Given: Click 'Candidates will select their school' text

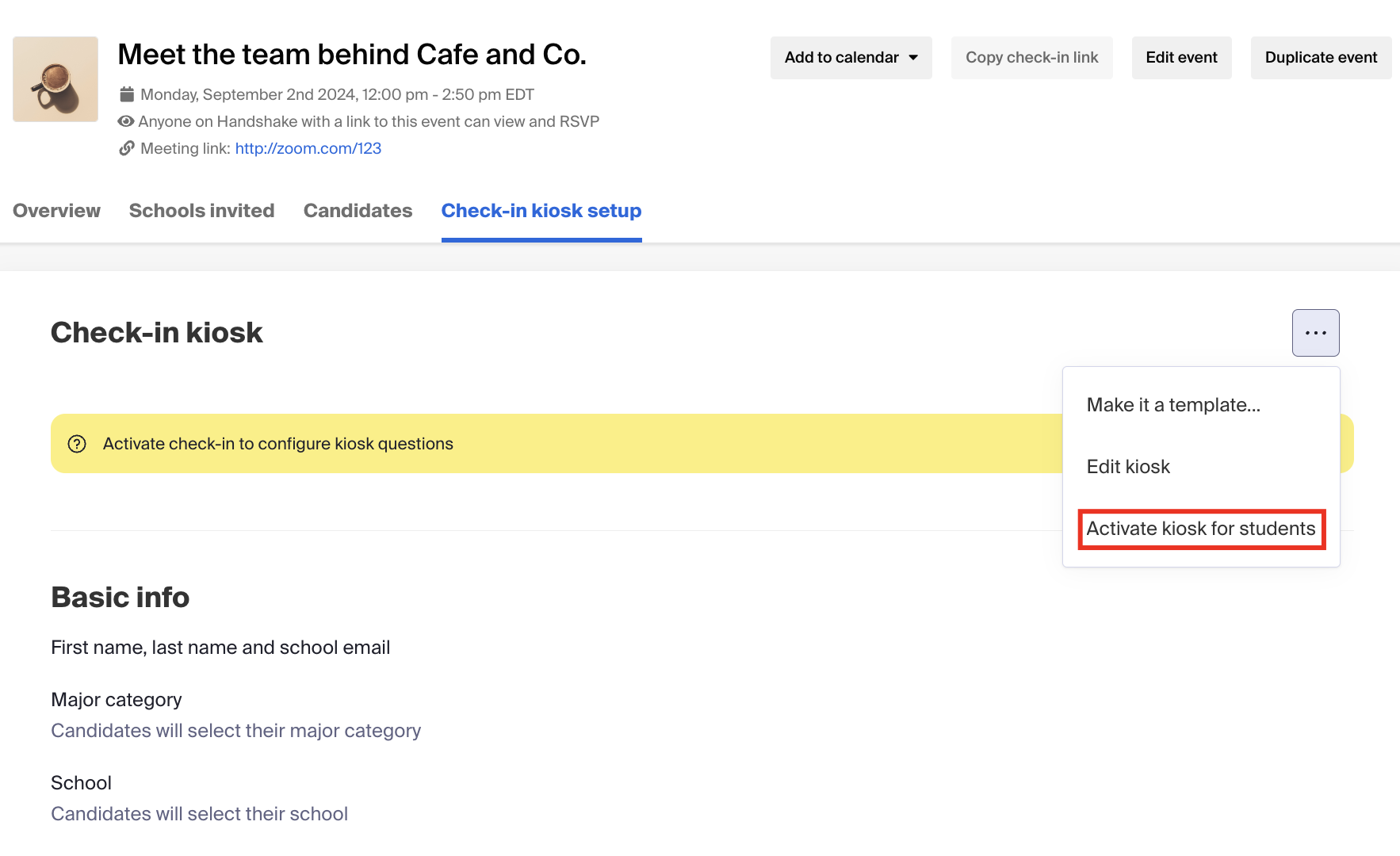Looking at the screenshot, I should coord(200,814).
